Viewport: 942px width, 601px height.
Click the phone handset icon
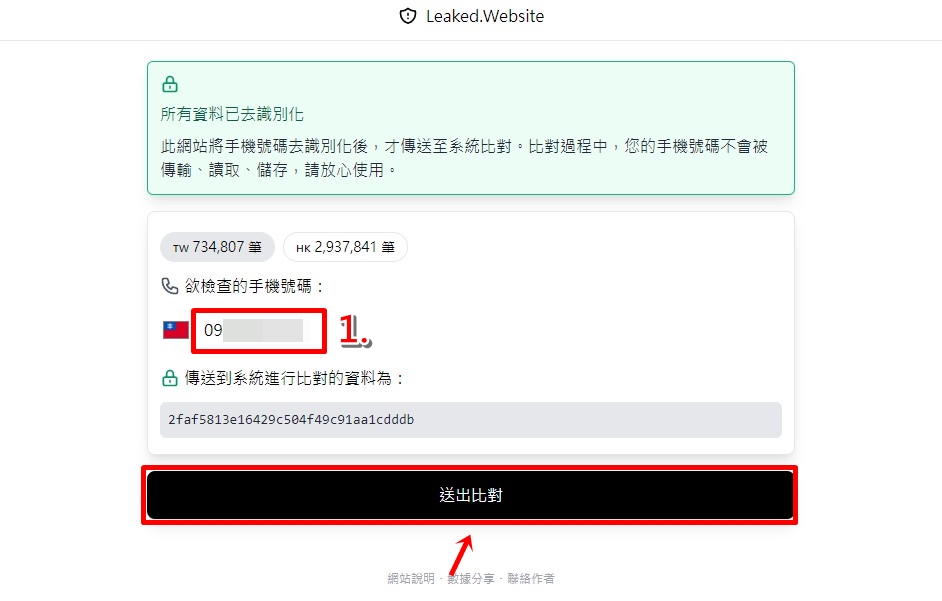click(170, 286)
